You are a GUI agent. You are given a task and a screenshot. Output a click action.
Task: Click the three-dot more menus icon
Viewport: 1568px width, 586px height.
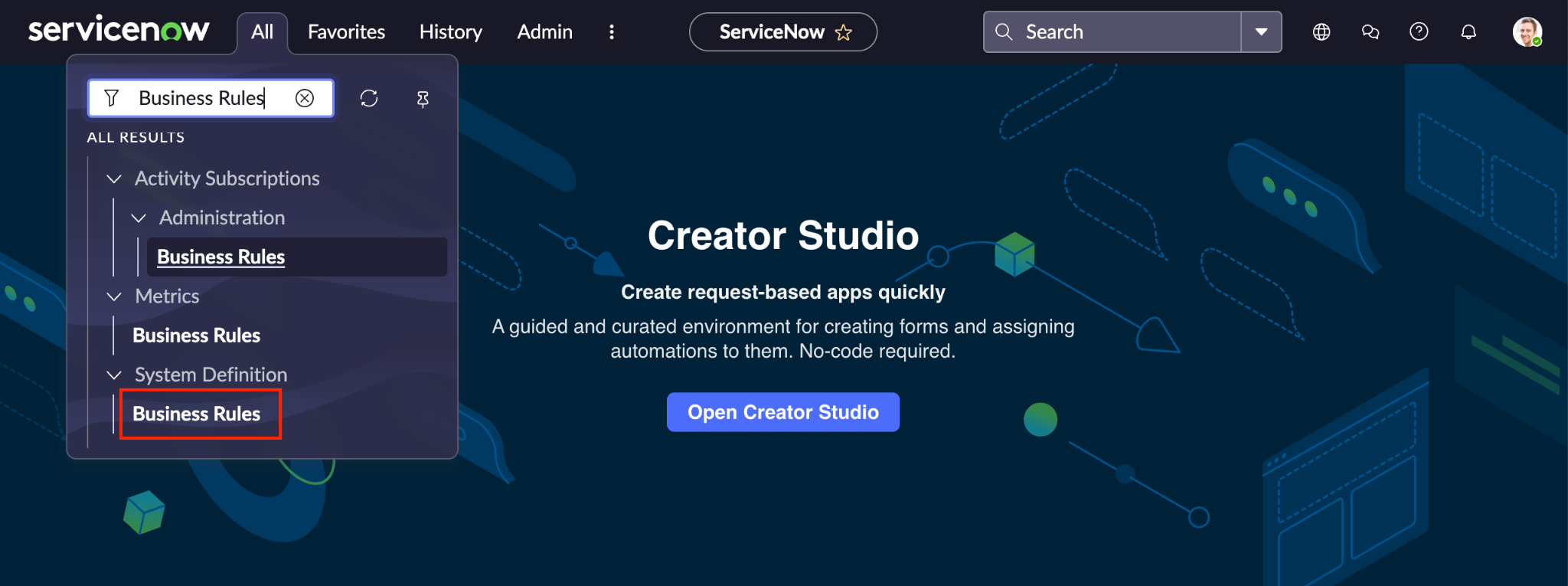611,32
